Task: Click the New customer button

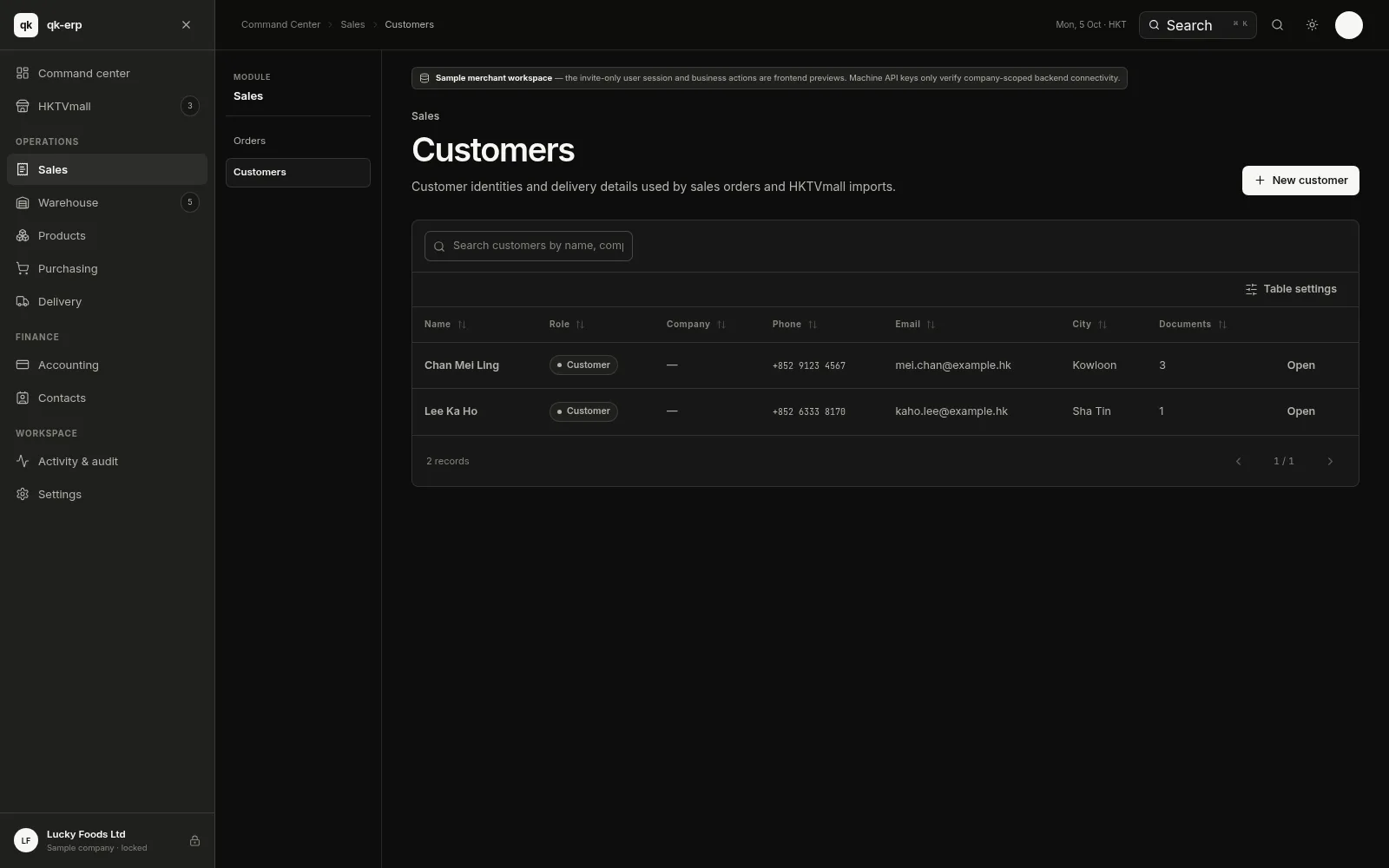Action: [1300, 181]
